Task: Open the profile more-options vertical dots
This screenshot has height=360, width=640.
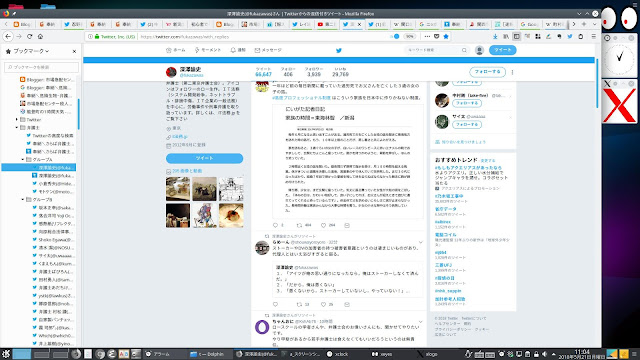Action: pos(512,72)
